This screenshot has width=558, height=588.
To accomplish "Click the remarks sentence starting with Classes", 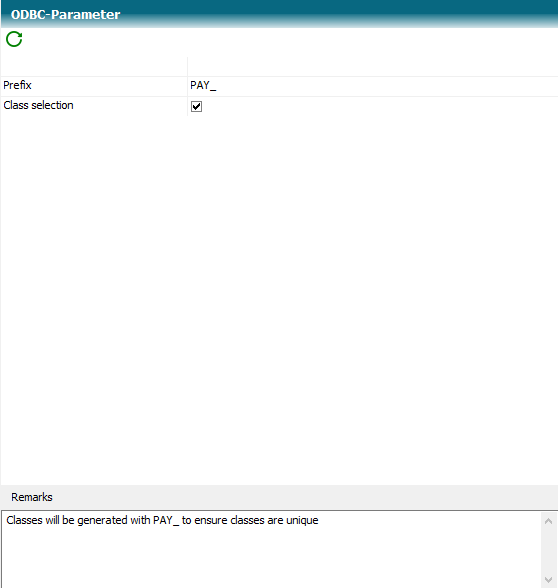I will pos(162,520).
